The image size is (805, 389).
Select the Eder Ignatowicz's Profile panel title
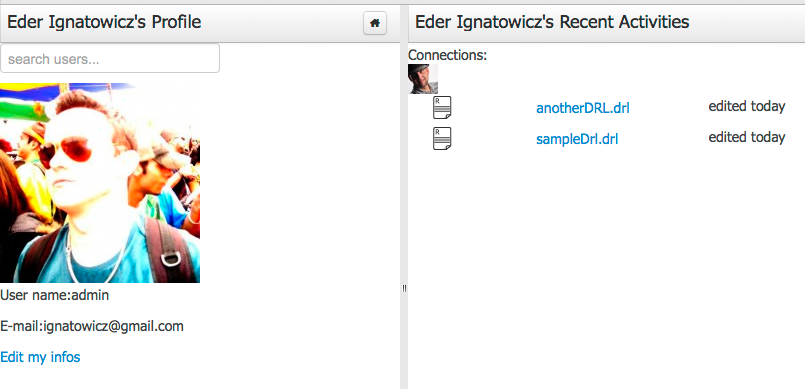104,22
